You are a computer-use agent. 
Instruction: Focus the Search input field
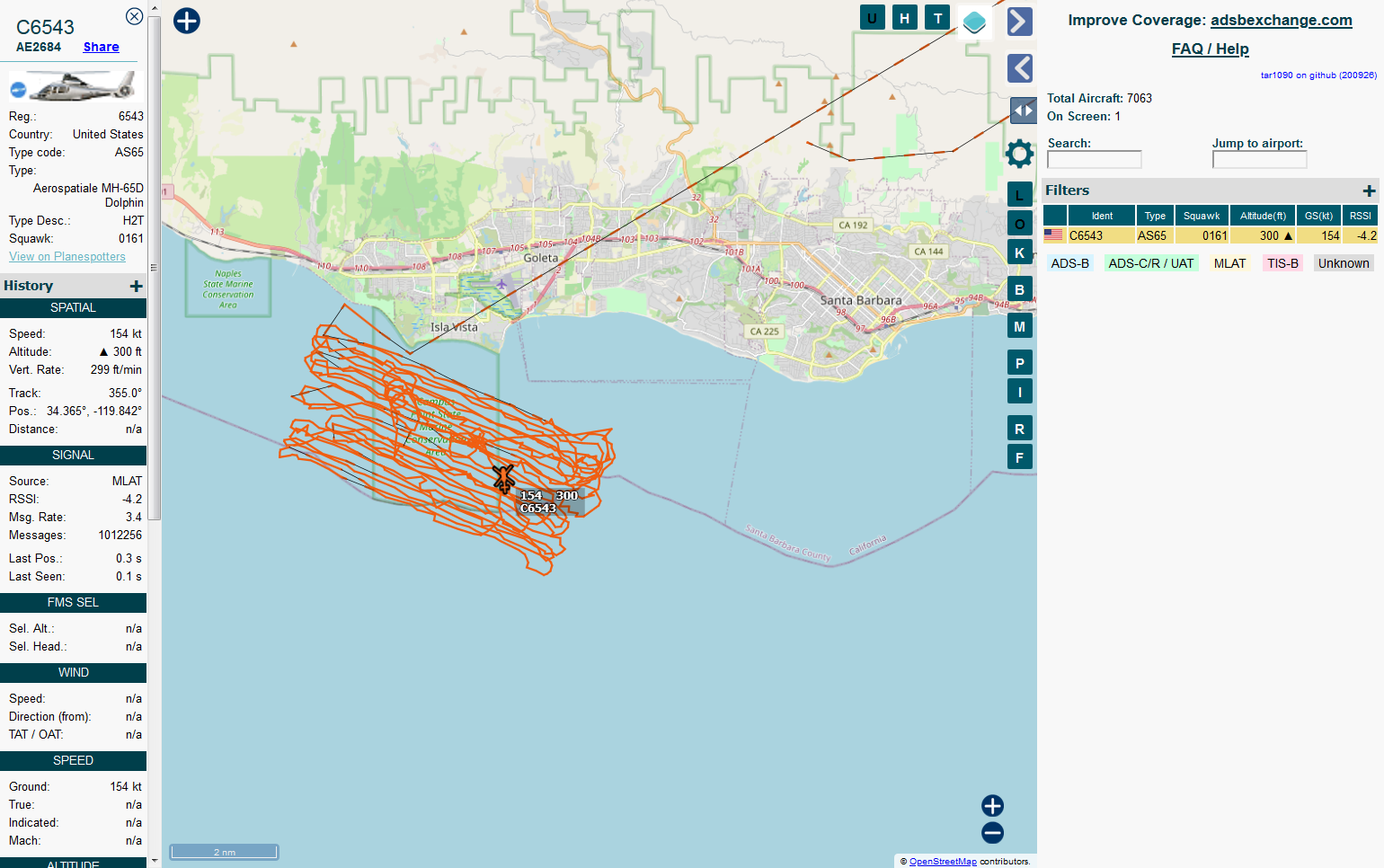tap(1094, 159)
